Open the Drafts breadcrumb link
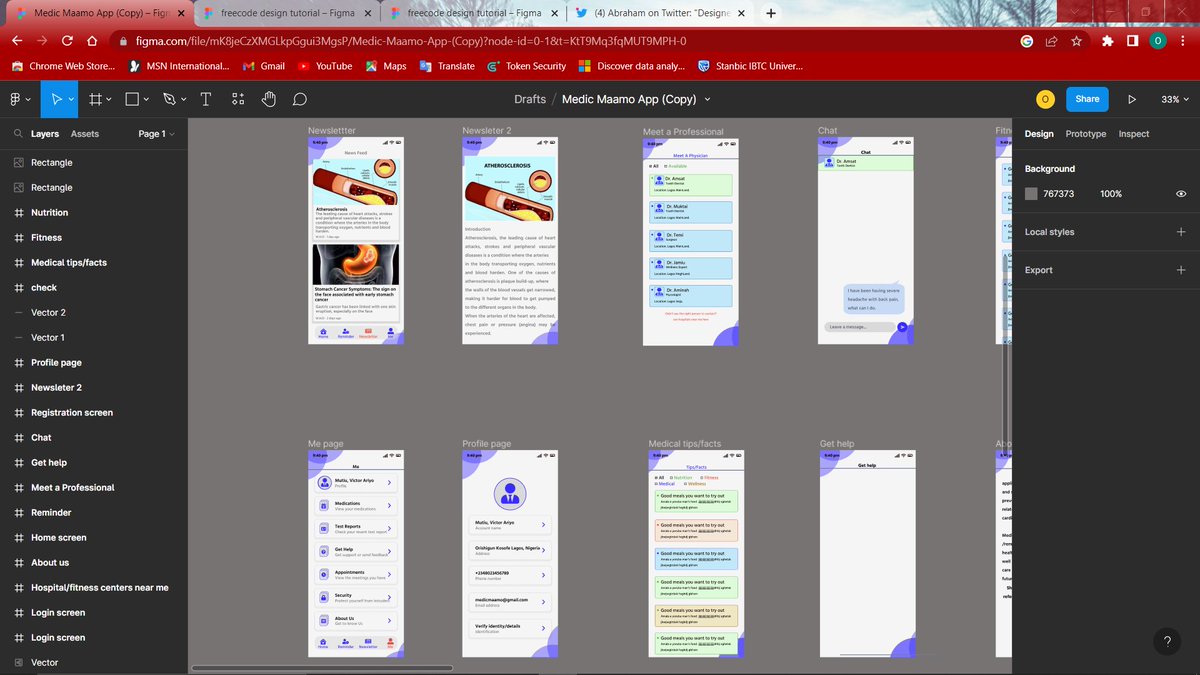 coord(530,99)
